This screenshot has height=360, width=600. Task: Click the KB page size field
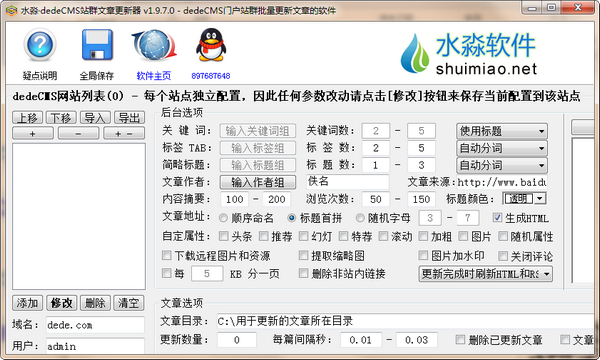207,274
